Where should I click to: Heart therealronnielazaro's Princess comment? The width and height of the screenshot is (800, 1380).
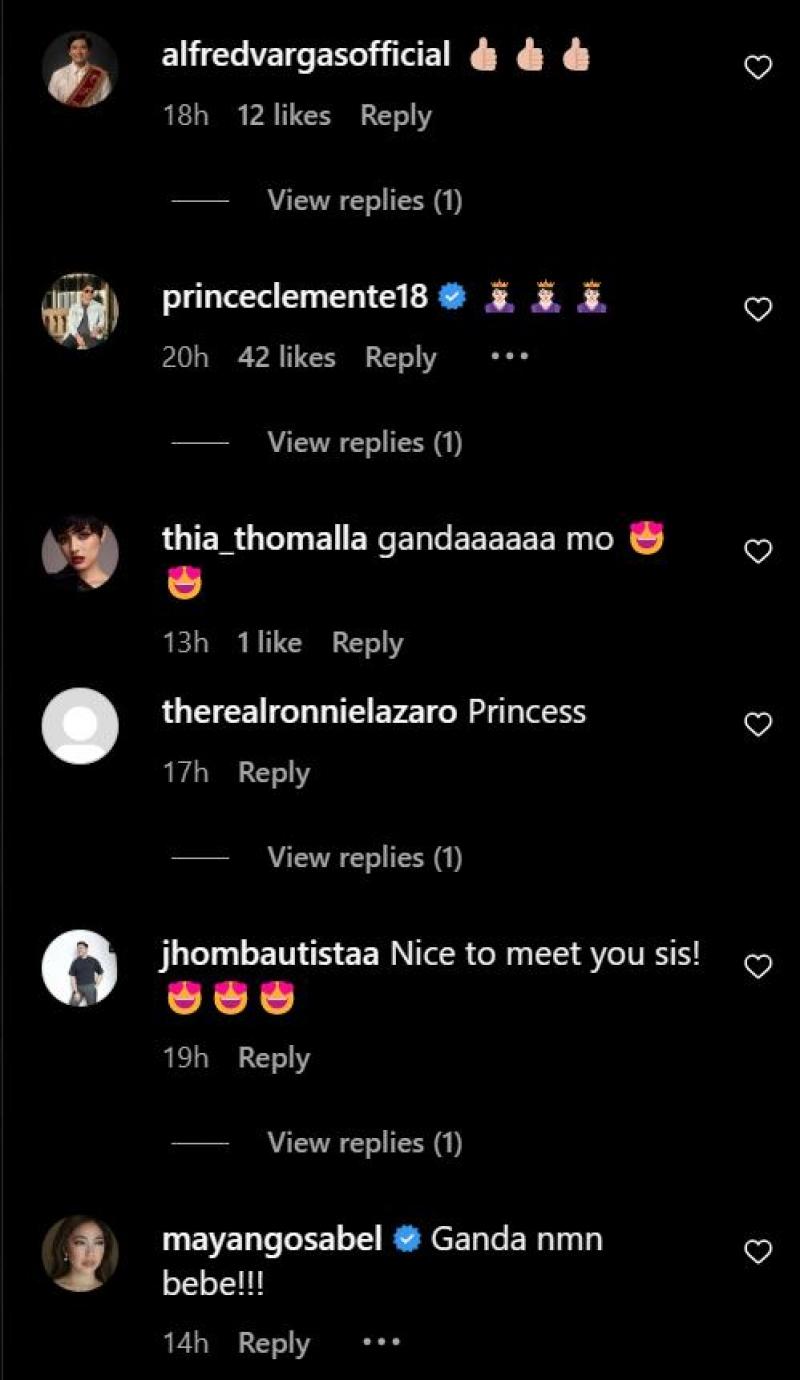[759, 725]
